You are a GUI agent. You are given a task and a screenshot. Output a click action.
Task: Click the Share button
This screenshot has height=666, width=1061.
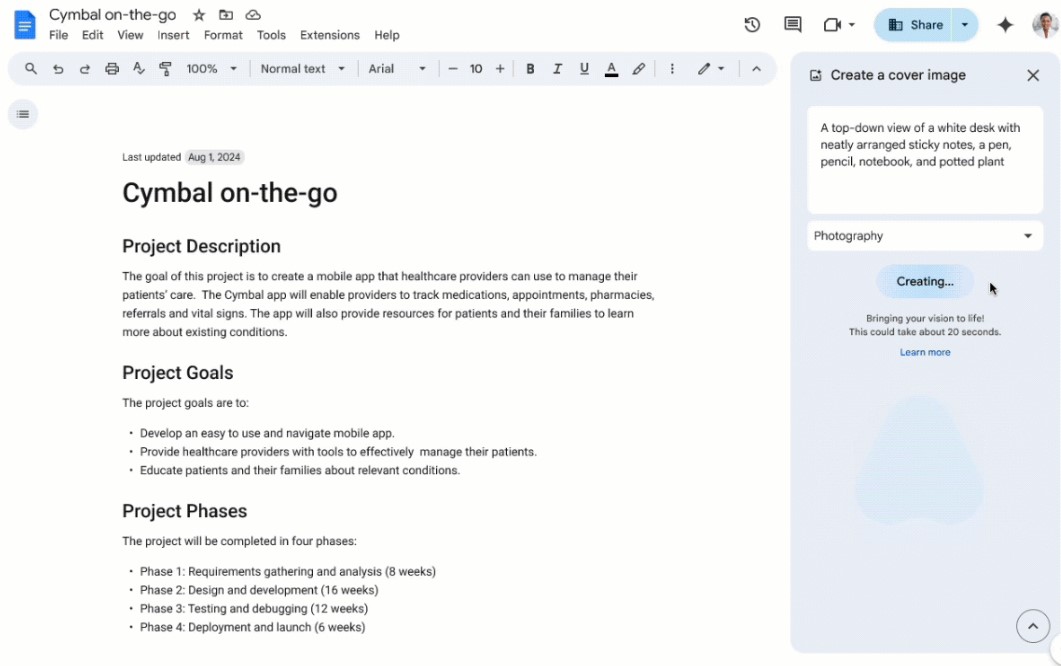tap(913, 25)
